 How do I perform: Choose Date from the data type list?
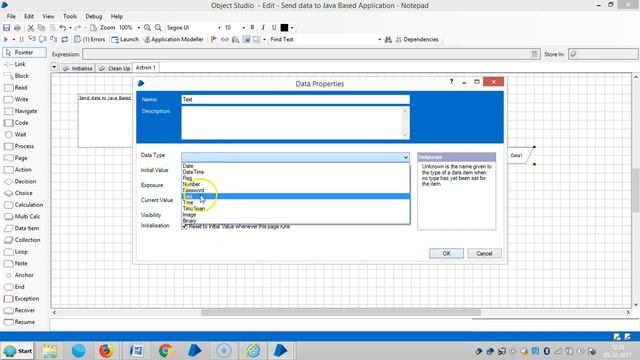coord(296,166)
